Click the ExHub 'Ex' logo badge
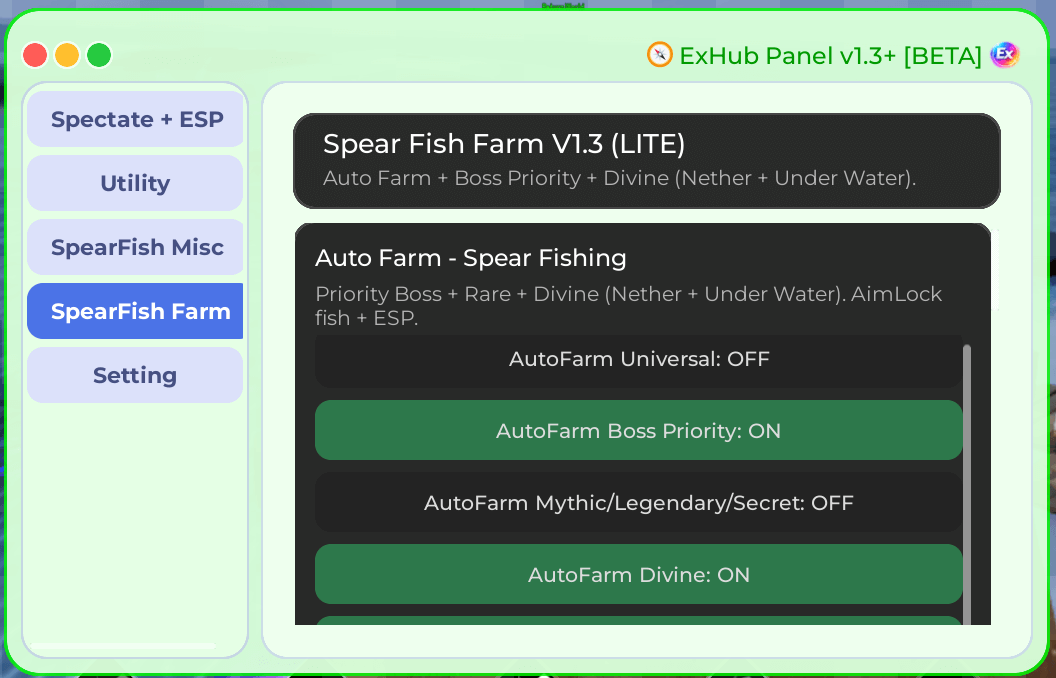 click(1004, 55)
